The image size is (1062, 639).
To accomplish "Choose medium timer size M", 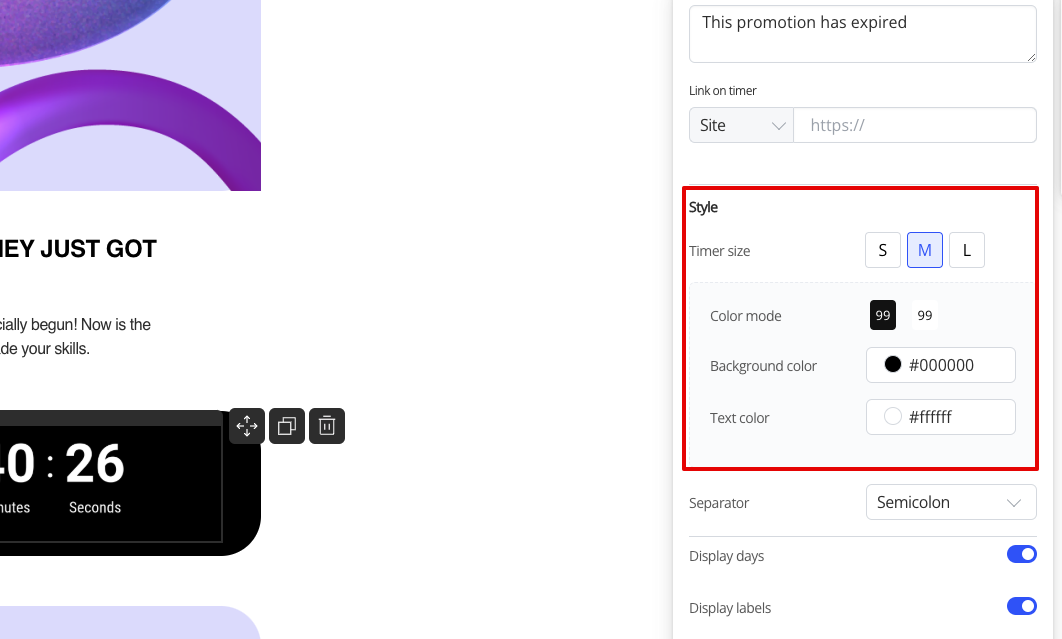I will 925,250.
